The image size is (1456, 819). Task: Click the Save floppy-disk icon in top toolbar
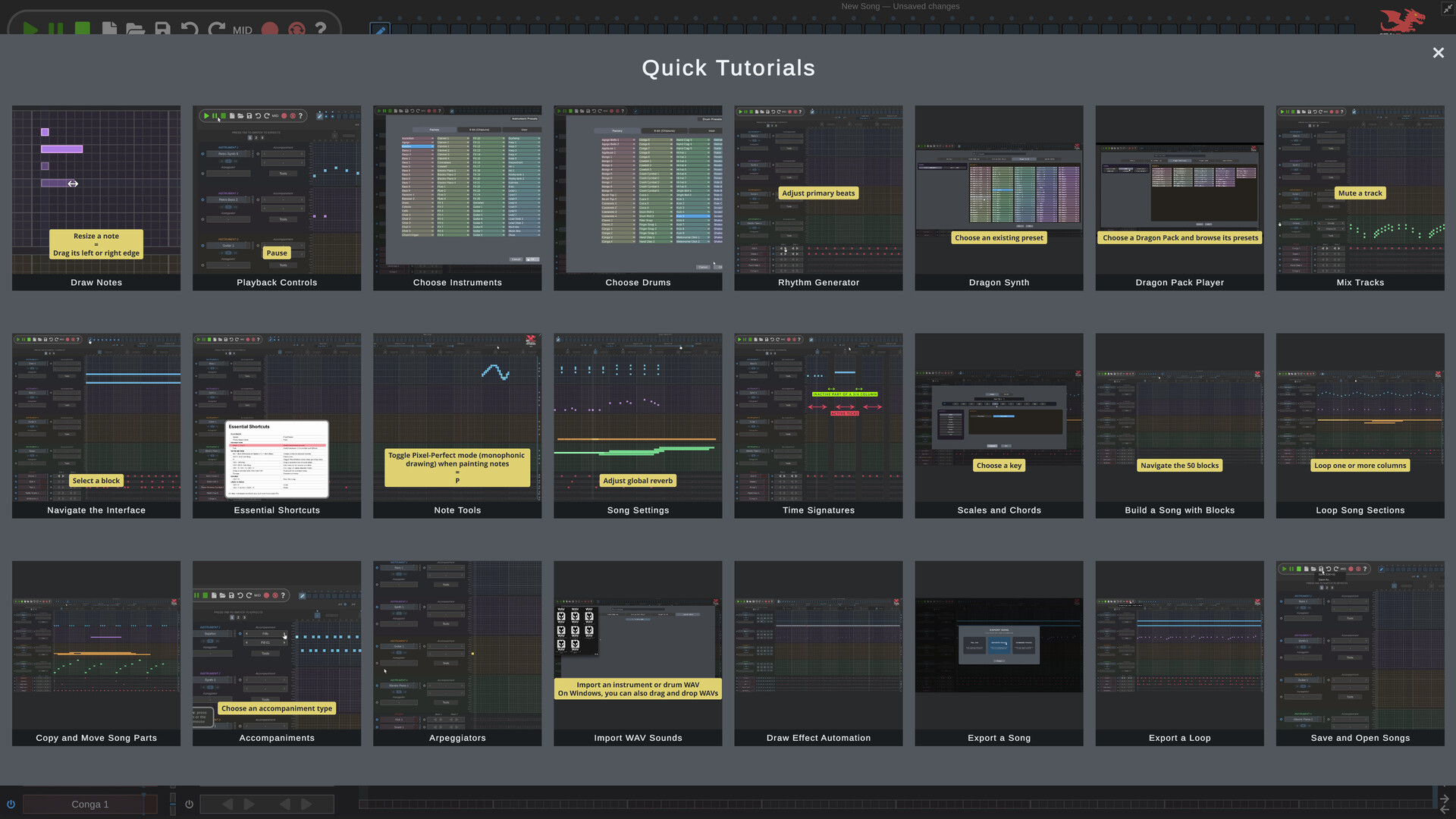tap(162, 29)
